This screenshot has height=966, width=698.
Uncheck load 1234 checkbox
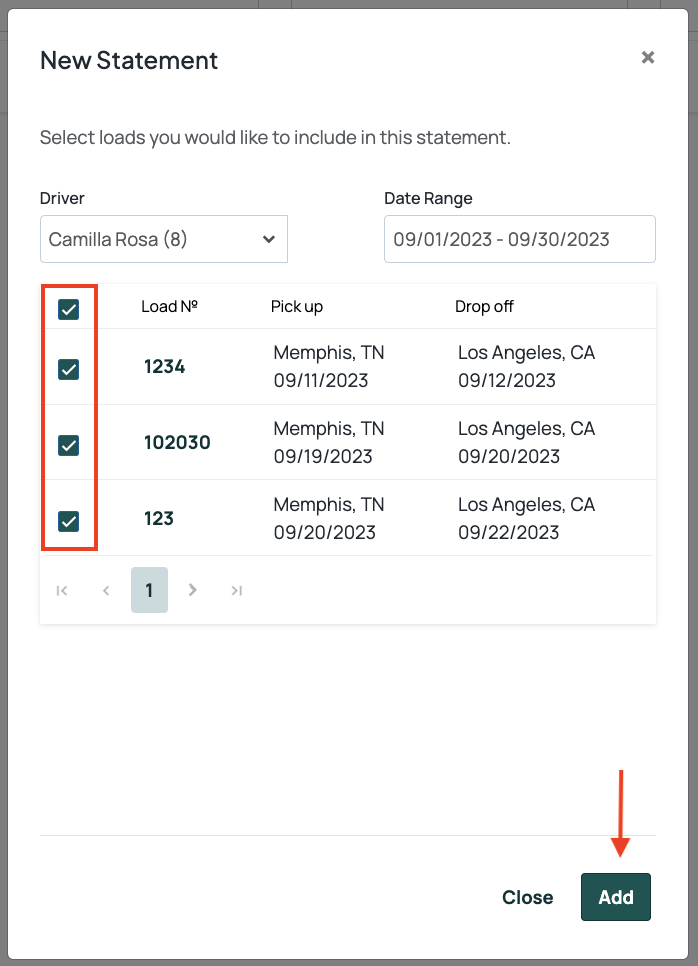(68, 369)
